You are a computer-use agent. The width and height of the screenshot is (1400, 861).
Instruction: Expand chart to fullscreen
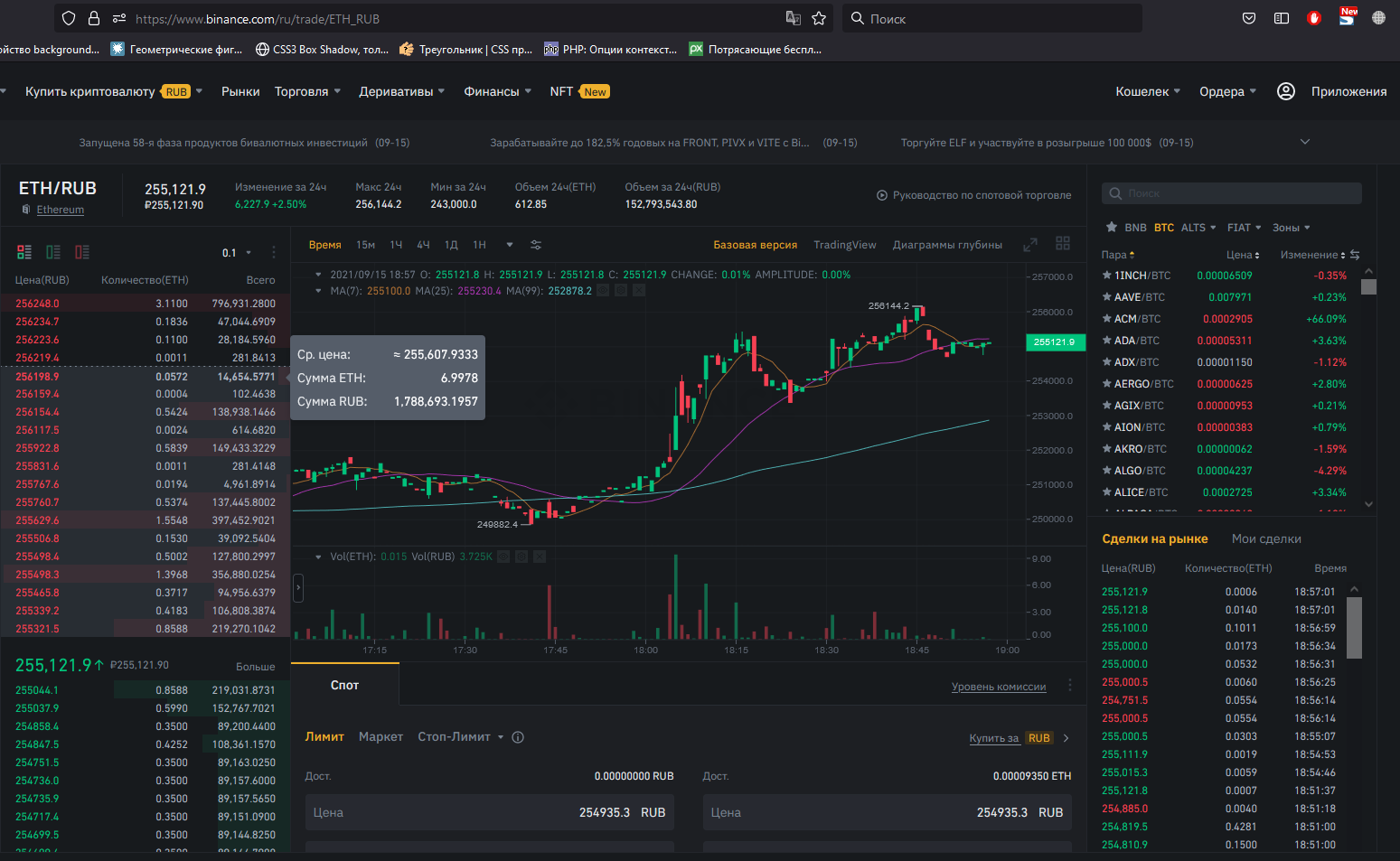[x=1030, y=245]
